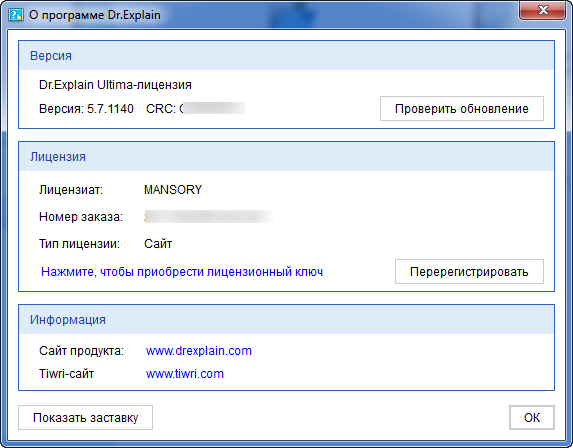Confirm with the OK button
The image size is (573, 448).
(532, 417)
